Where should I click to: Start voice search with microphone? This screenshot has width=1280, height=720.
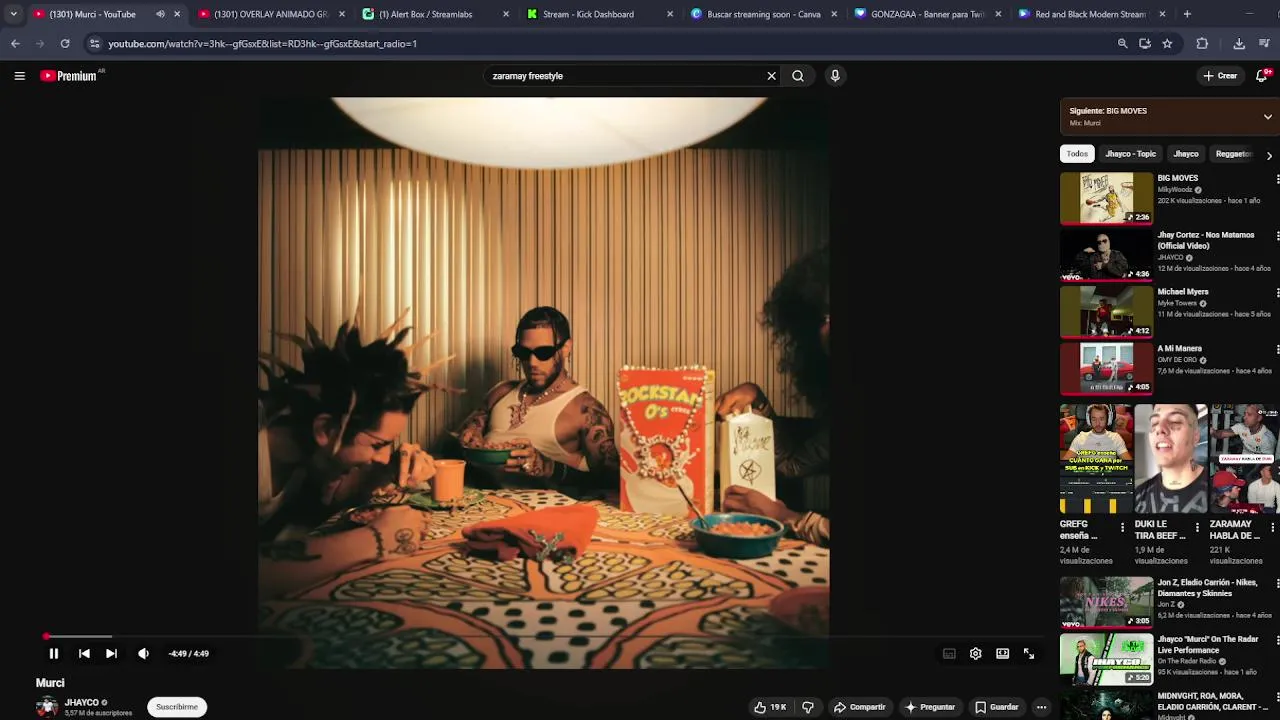point(835,76)
